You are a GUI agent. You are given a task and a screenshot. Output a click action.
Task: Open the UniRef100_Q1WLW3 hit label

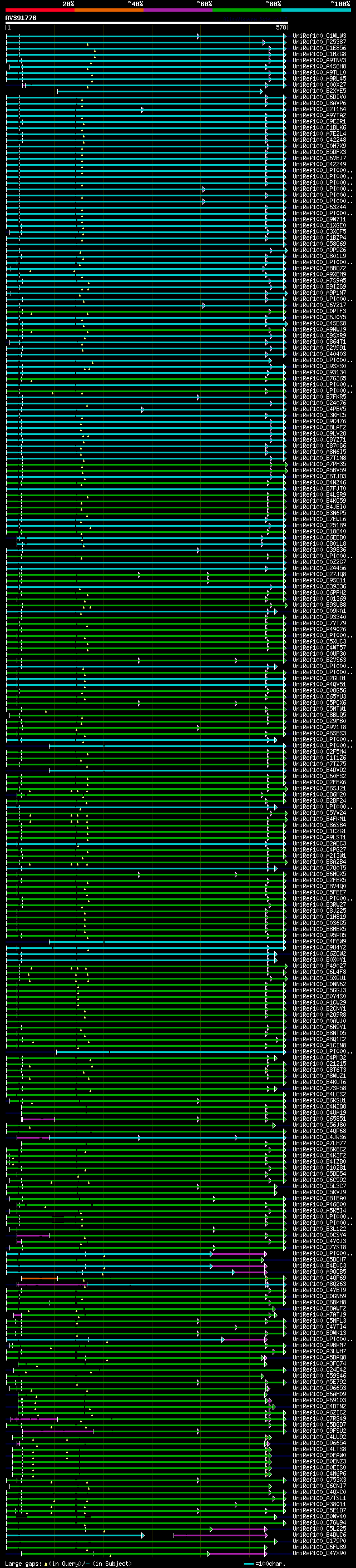pyautogui.click(x=319, y=36)
